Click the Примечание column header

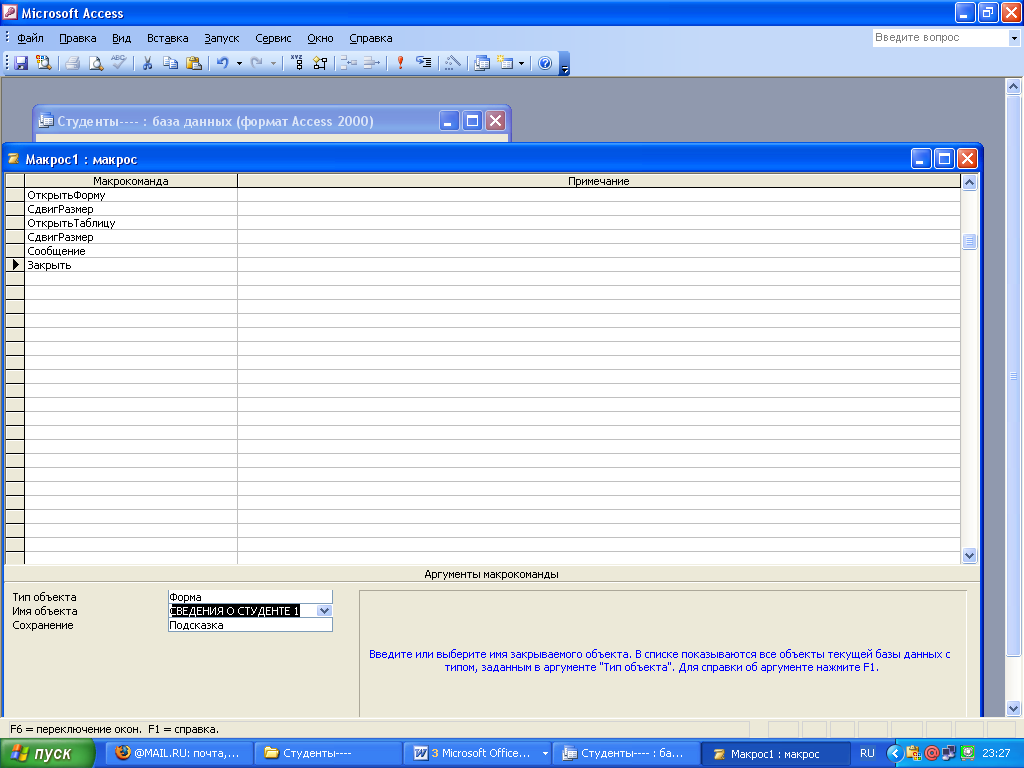point(599,181)
